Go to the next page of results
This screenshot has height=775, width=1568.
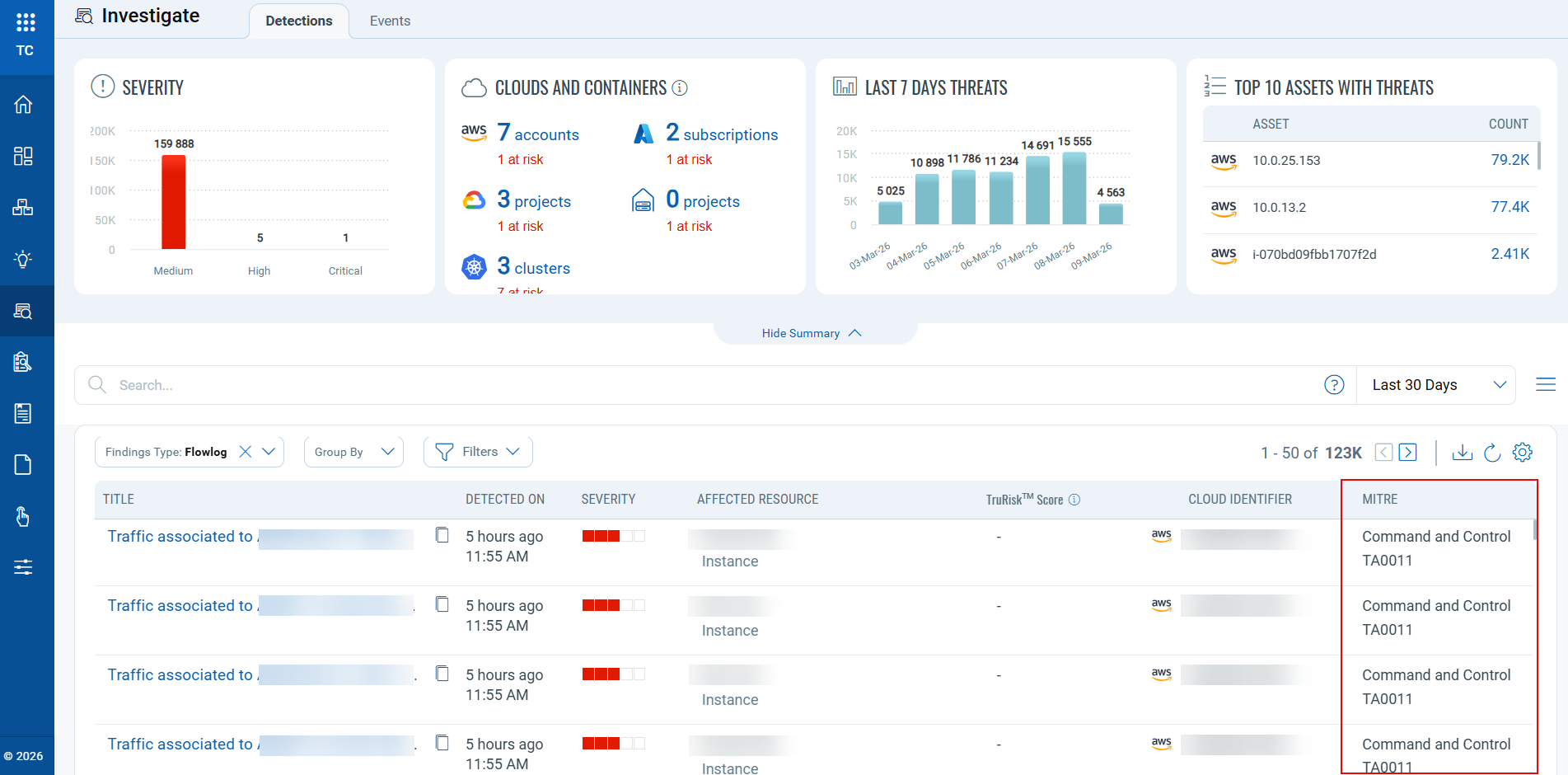pyautogui.click(x=1408, y=453)
